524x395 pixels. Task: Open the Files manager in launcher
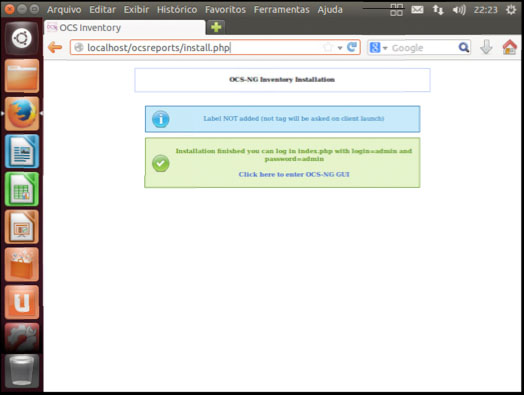22,76
